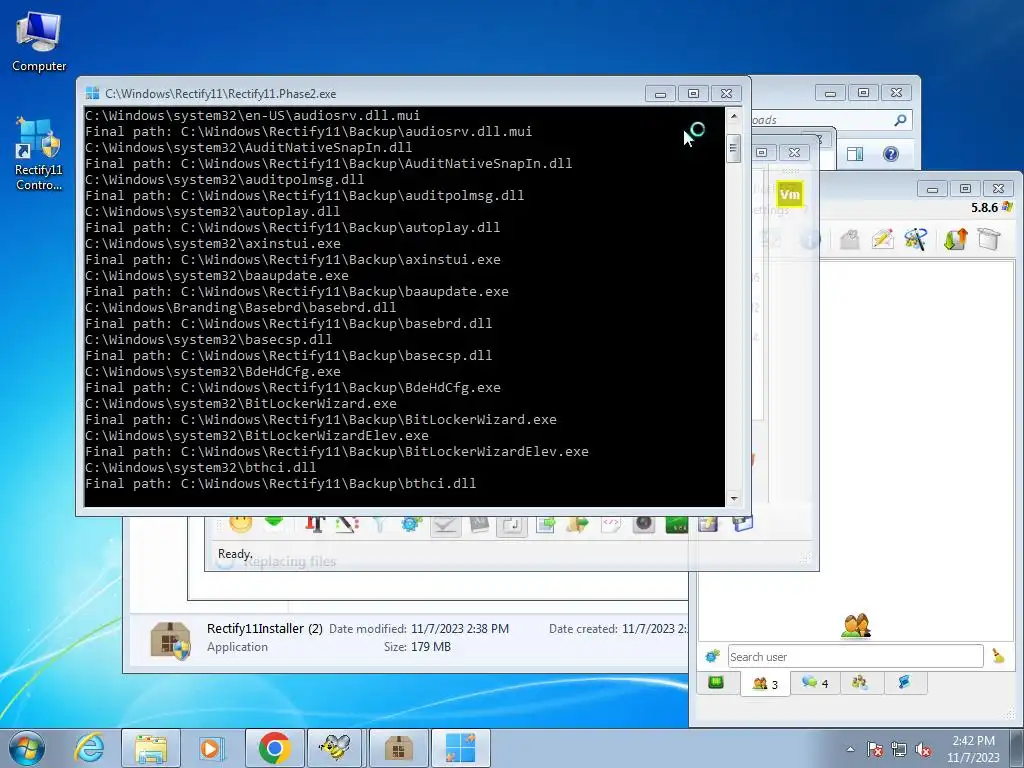Click the gray envelope icon in messenger toolbar
This screenshot has width=1024, height=768.
coord(849,240)
